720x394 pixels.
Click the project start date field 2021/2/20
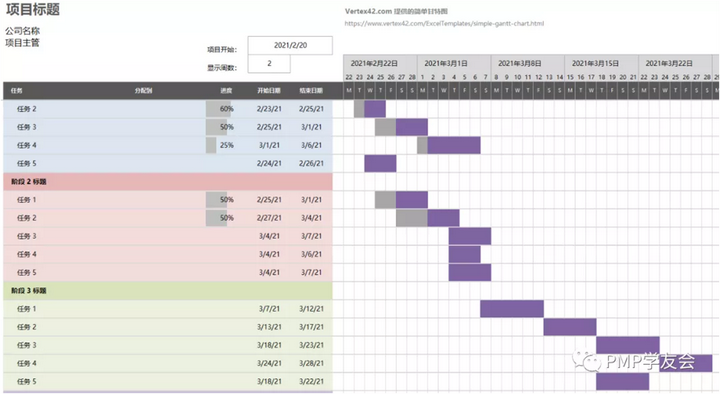[x=290, y=45]
